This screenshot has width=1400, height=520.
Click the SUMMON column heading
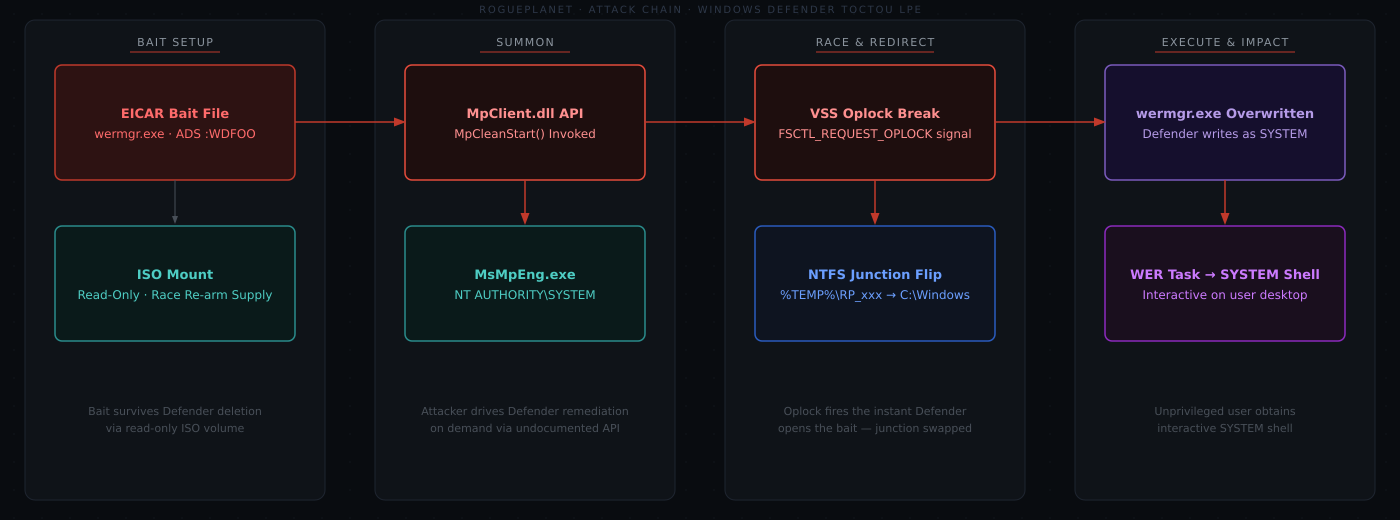click(525, 42)
